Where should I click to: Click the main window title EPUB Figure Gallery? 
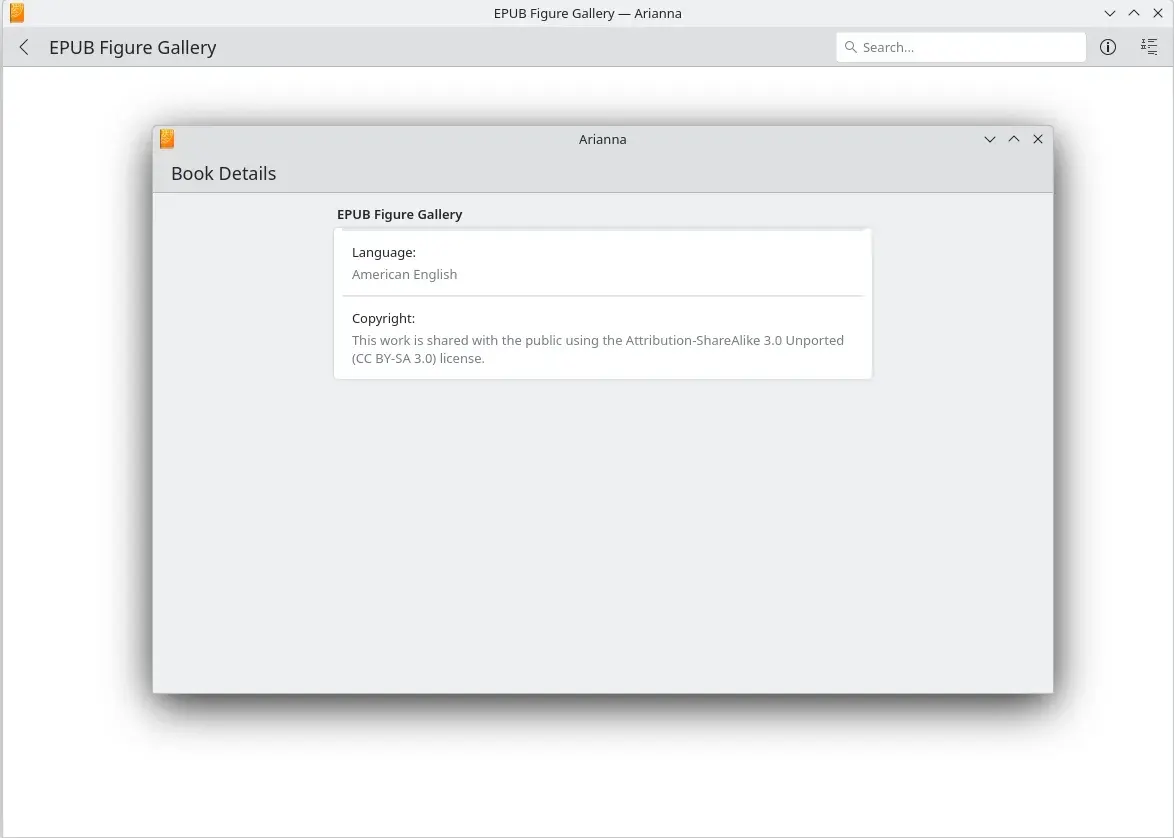587,13
